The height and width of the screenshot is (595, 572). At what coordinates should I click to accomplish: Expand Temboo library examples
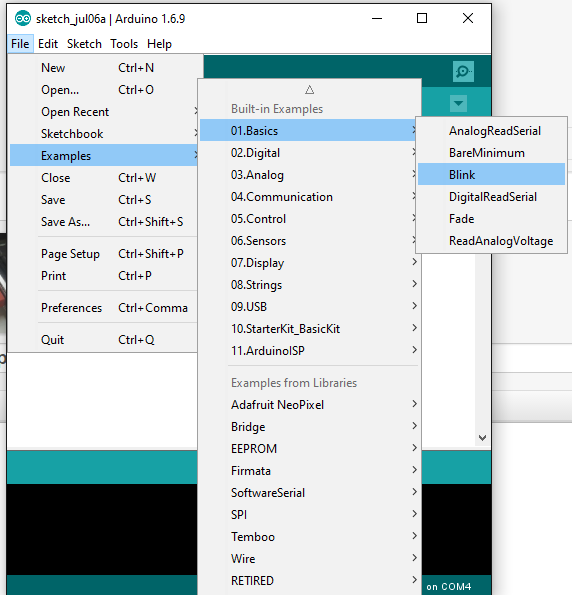[x=309, y=537]
